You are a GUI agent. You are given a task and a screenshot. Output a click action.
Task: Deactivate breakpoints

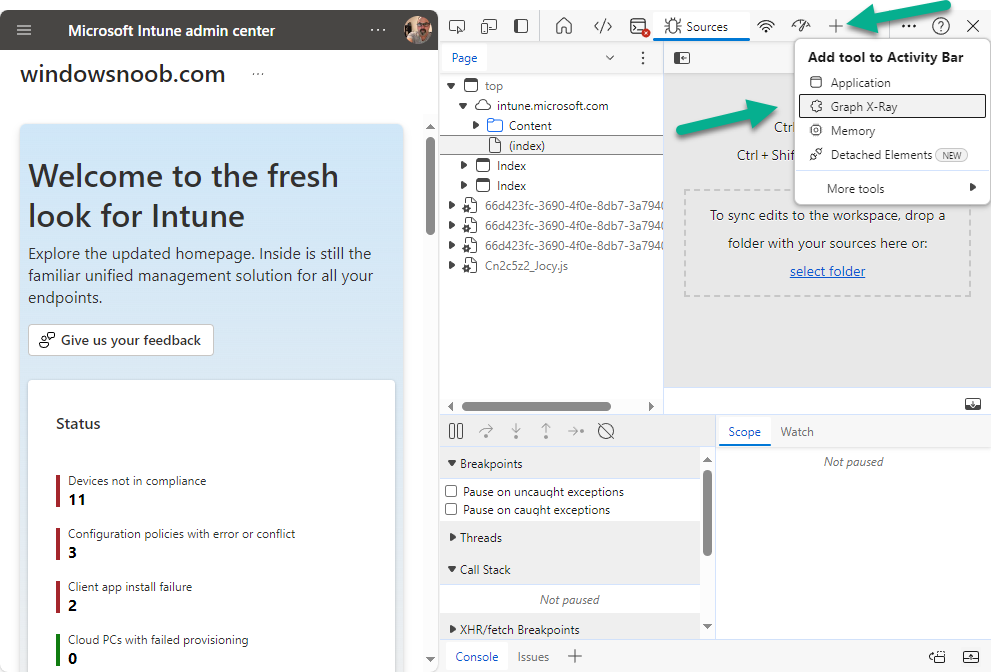coord(606,431)
